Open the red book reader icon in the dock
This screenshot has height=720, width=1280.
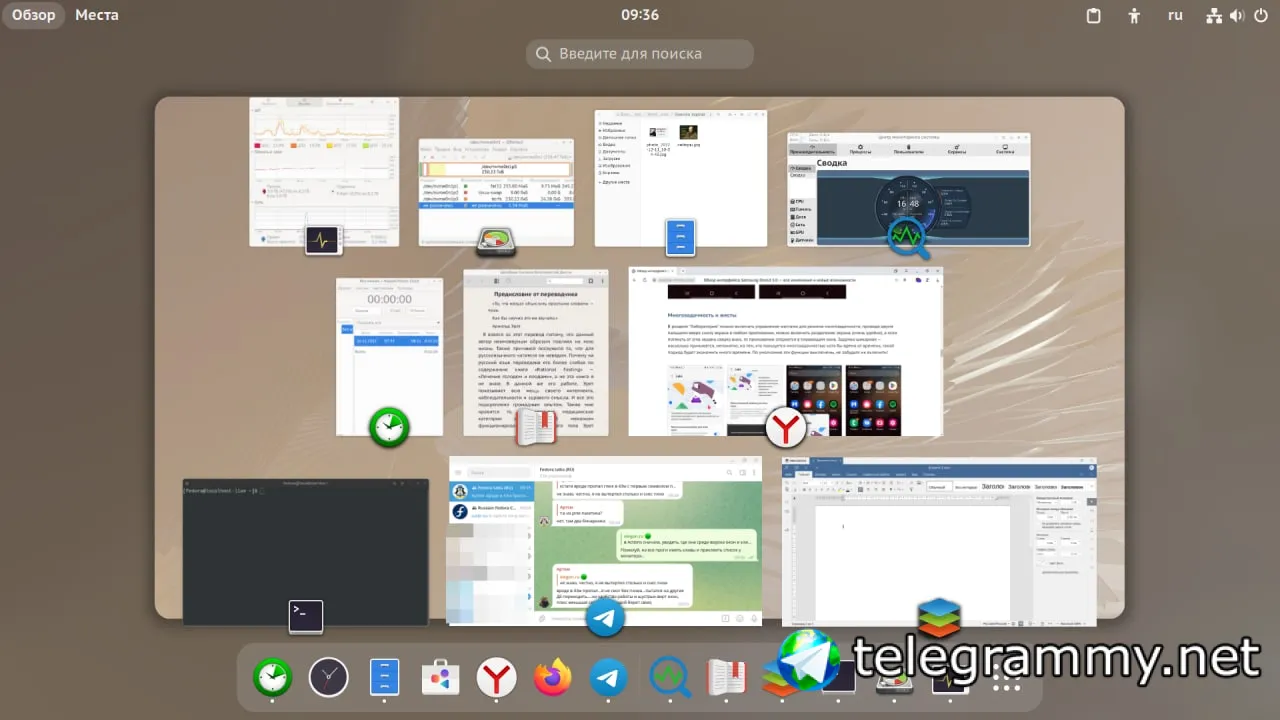click(x=727, y=678)
